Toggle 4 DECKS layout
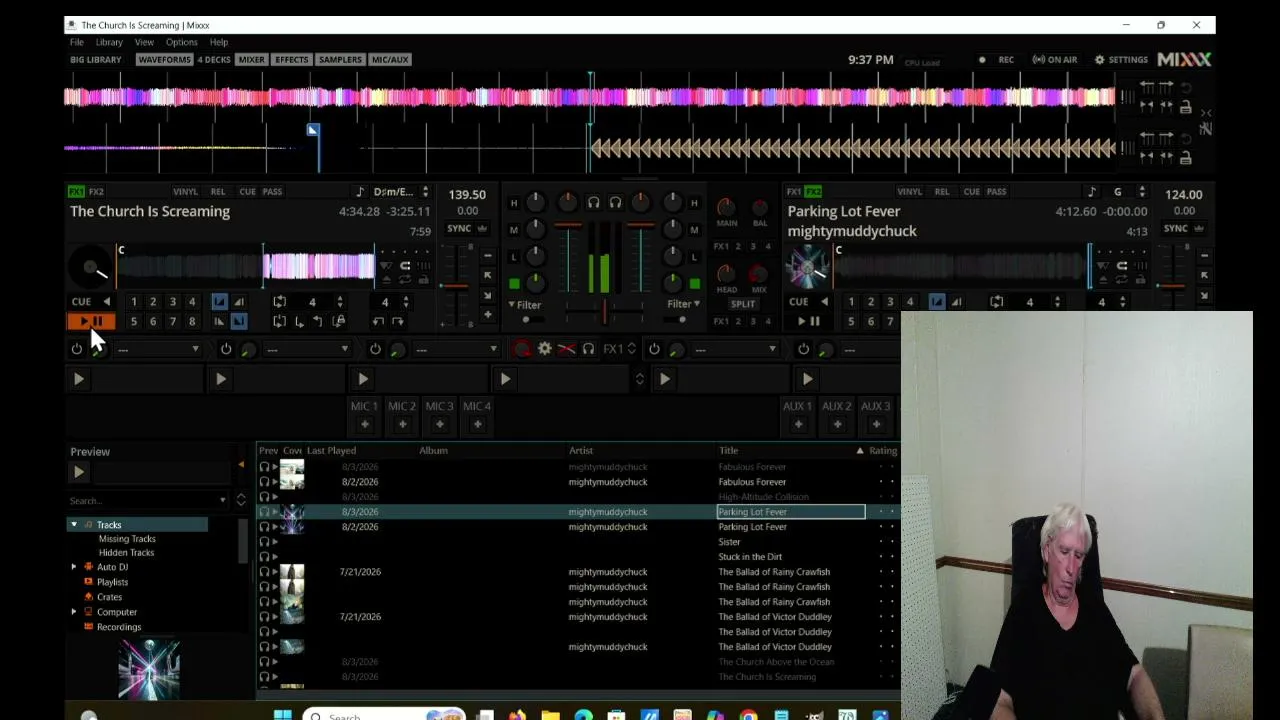This screenshot has width=1280, height=720. [x=214, y=60]
